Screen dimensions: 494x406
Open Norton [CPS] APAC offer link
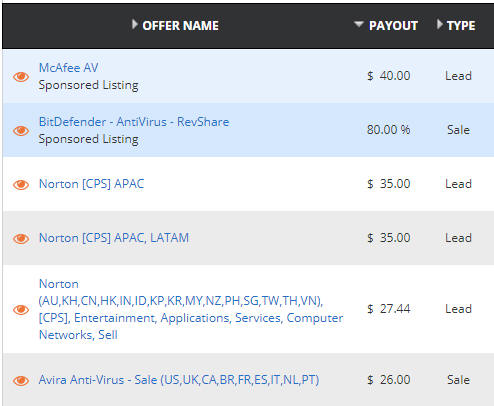coord(92,184)
